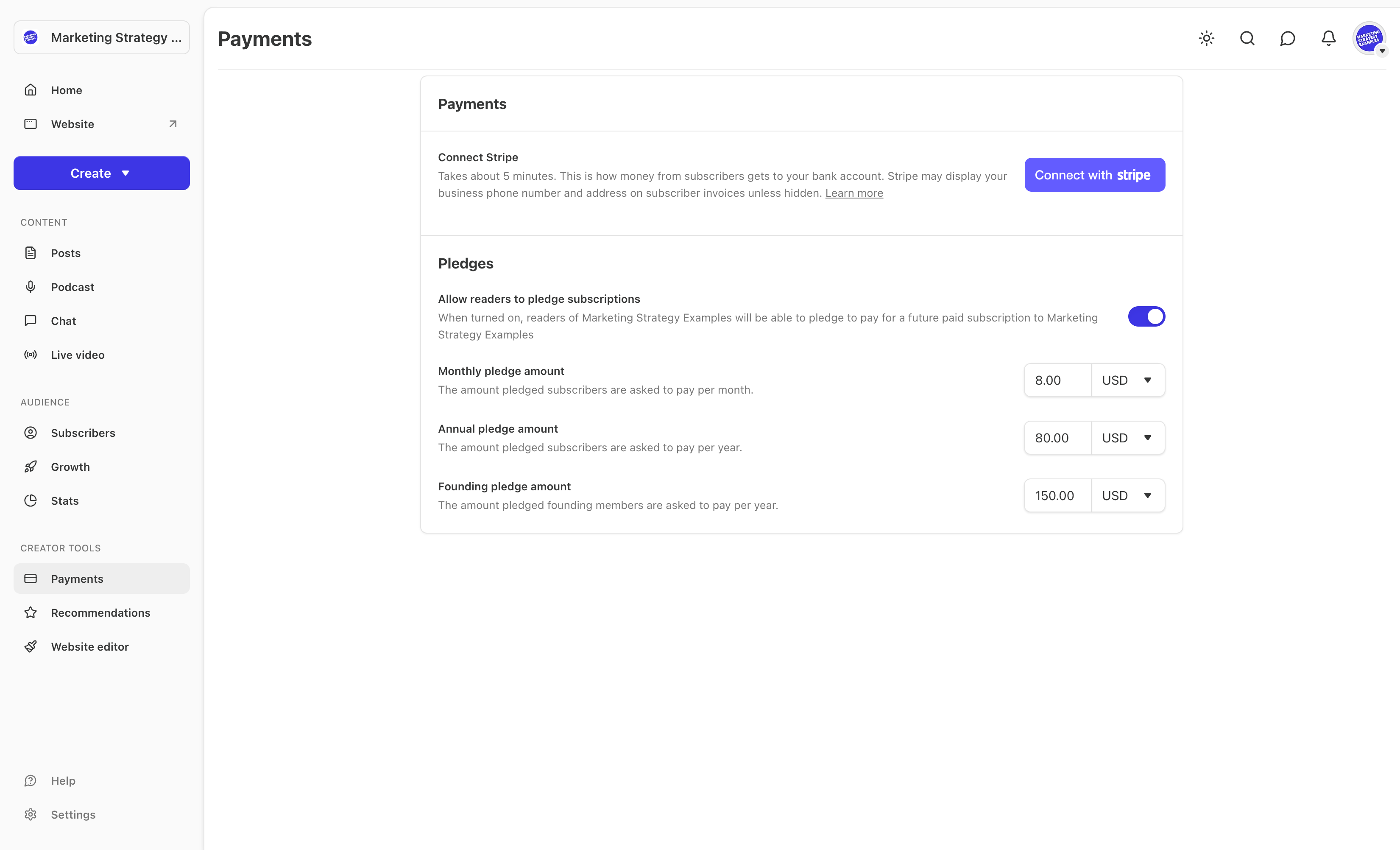Go to Stats page
Screen dimensions: 1400x850
tap(102, 500)
